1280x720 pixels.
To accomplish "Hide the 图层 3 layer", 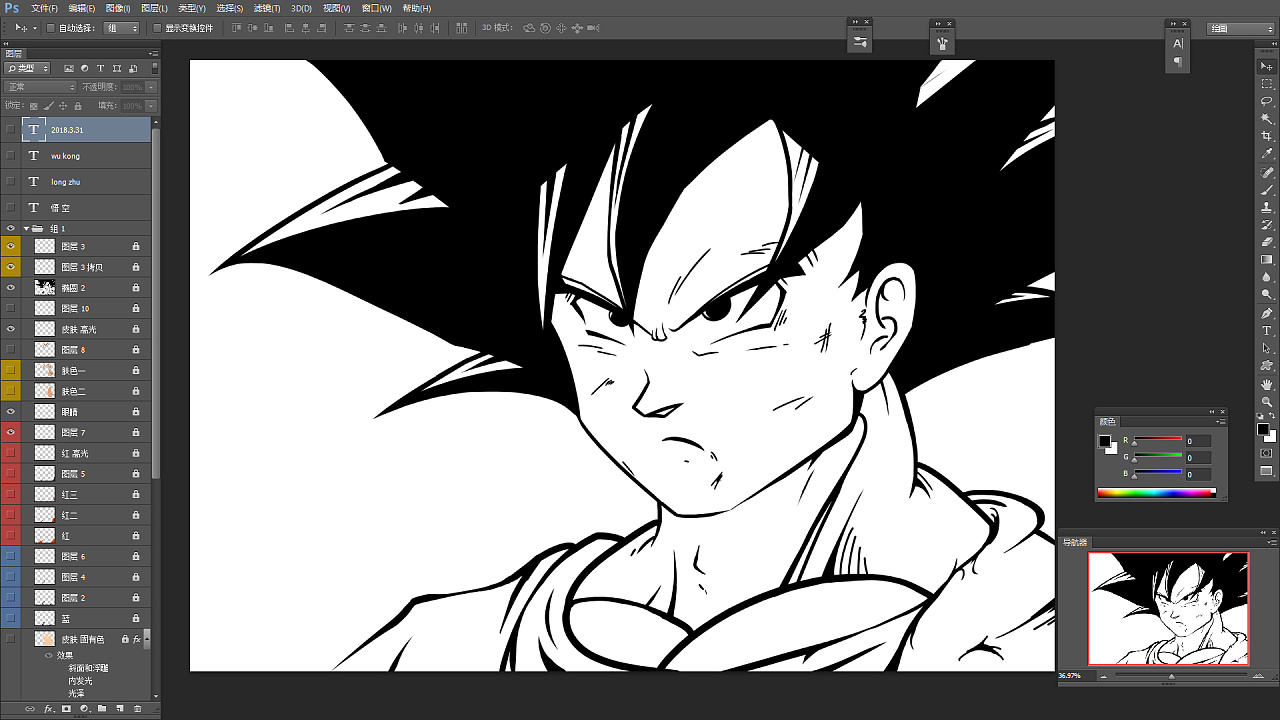I will (11, 246).
